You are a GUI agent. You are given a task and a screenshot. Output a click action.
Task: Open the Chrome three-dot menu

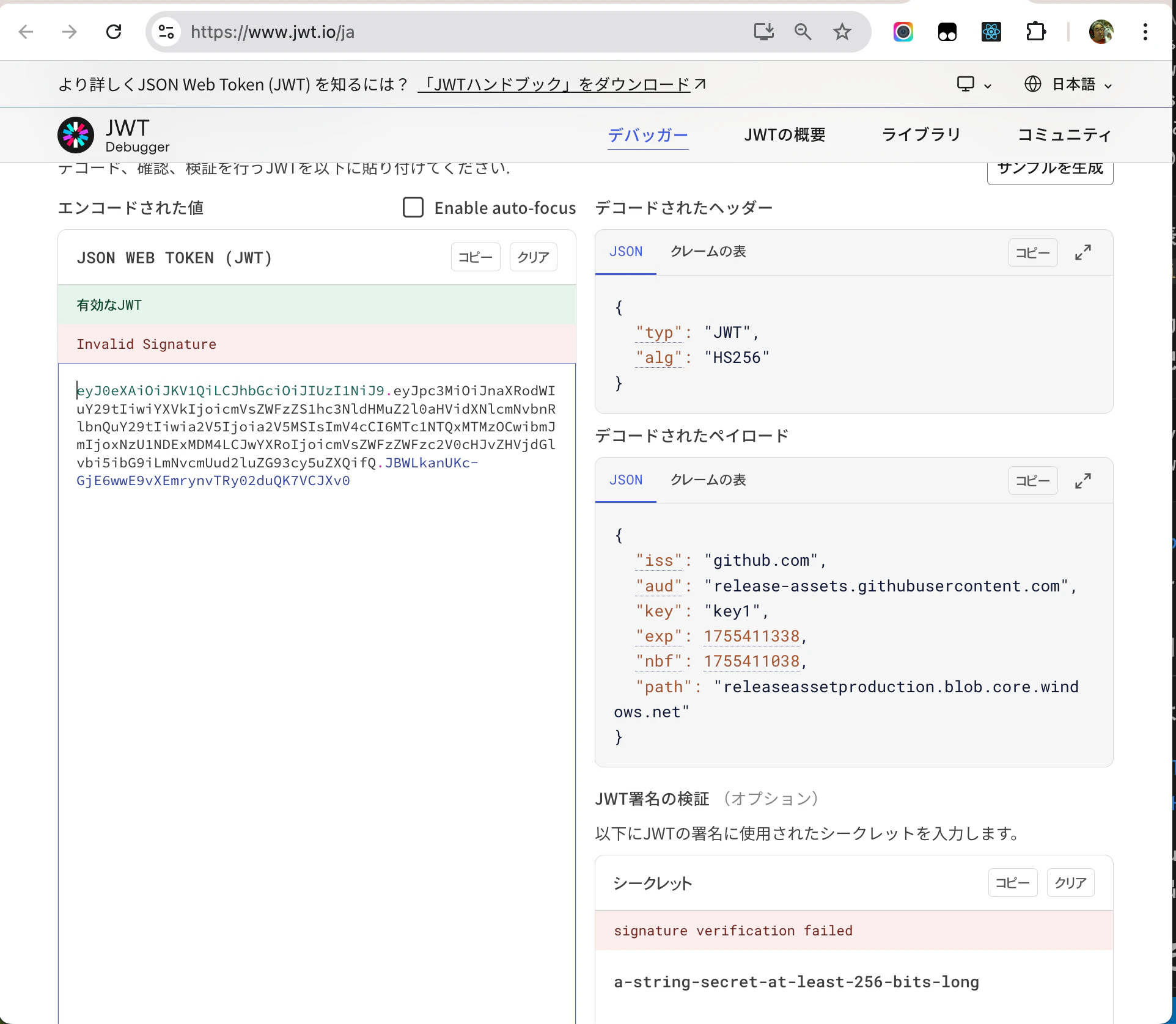pyautogui.click(x=1145, y=32)
